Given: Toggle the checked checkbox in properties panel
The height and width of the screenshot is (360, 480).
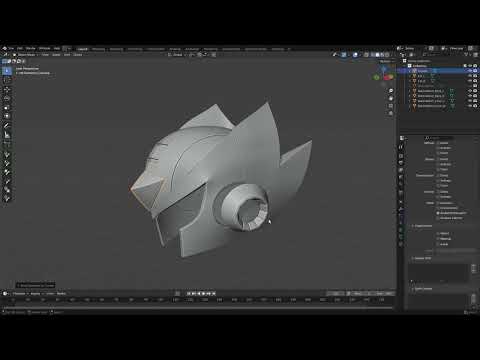Looking at the screenshot, I should (438, 213).
